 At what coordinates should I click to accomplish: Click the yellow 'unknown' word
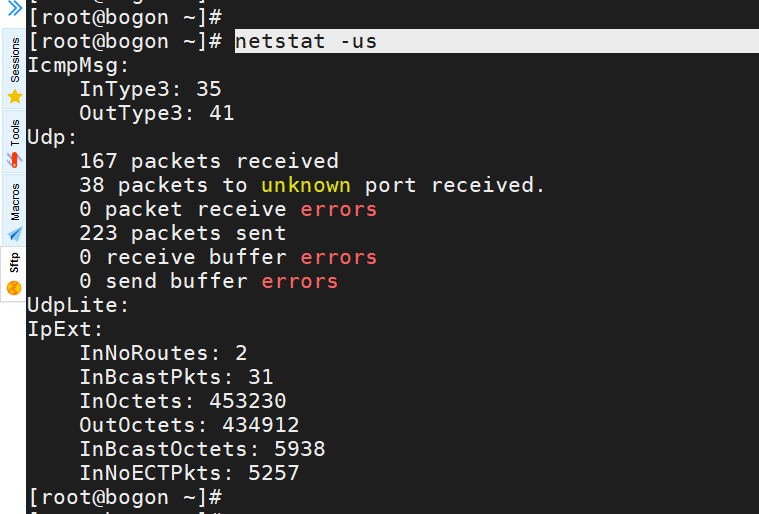tap(306, 185)
